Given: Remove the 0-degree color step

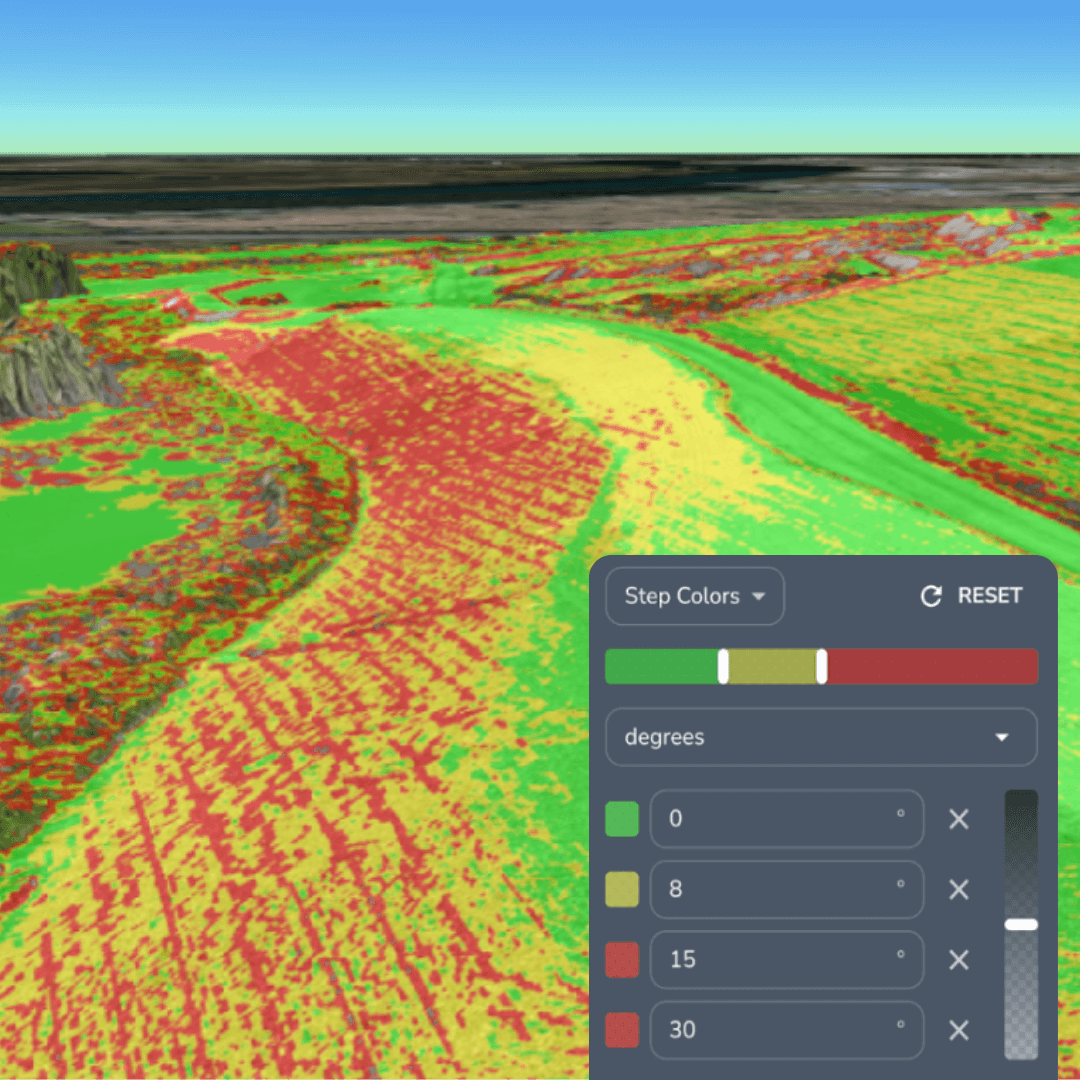Looking at the screenshot, I should (958, 819).
